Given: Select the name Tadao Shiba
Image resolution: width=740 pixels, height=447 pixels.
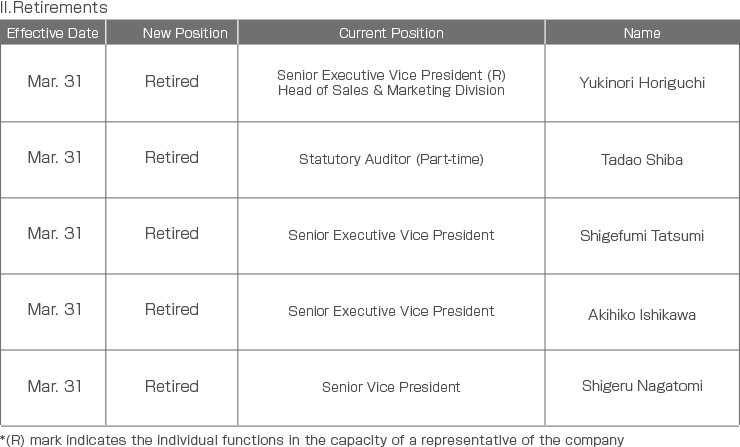Looking at the screenshot, I should (642, 160).
